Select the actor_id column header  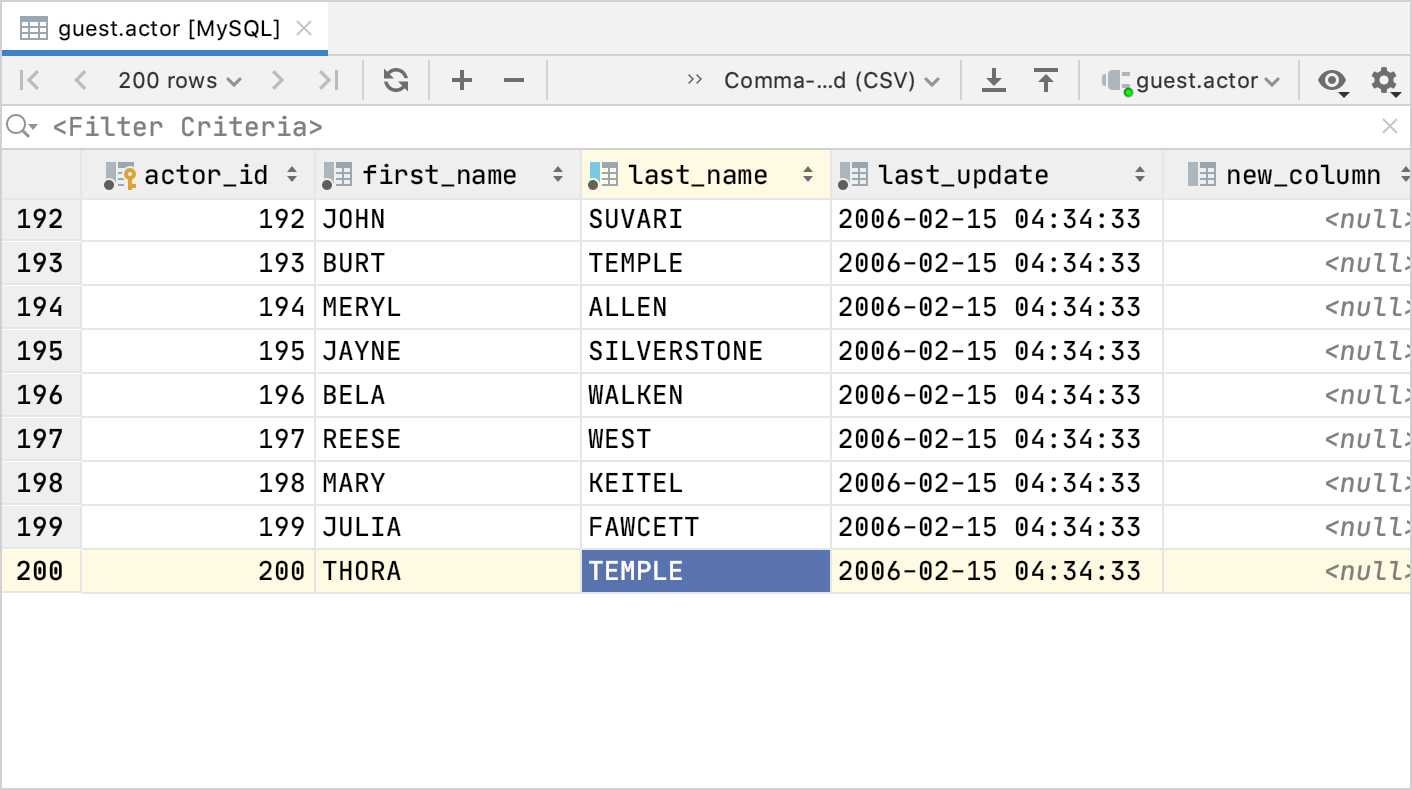pyautogui.click(x=198, y=175)
